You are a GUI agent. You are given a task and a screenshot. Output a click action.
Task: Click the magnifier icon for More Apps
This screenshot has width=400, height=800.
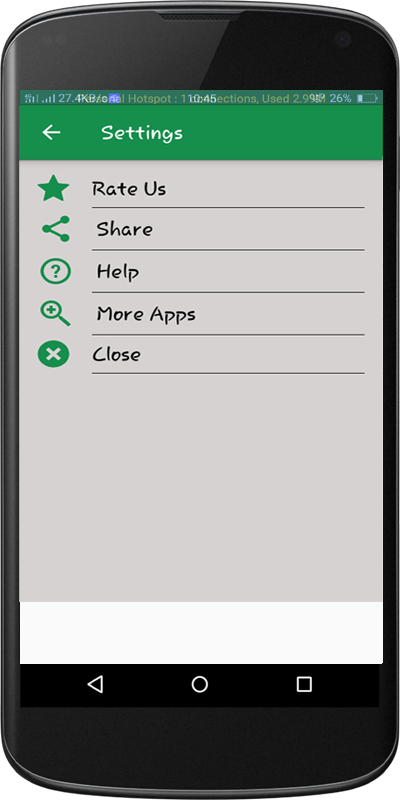click(56, 313)
